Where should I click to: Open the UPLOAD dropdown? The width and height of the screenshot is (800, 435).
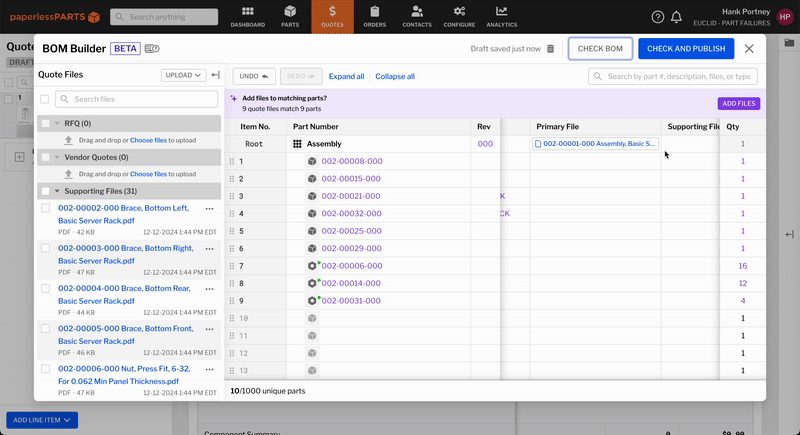[183, 75]
